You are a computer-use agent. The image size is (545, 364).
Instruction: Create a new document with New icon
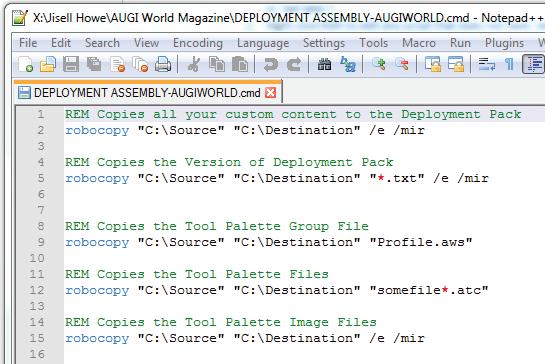26,64
